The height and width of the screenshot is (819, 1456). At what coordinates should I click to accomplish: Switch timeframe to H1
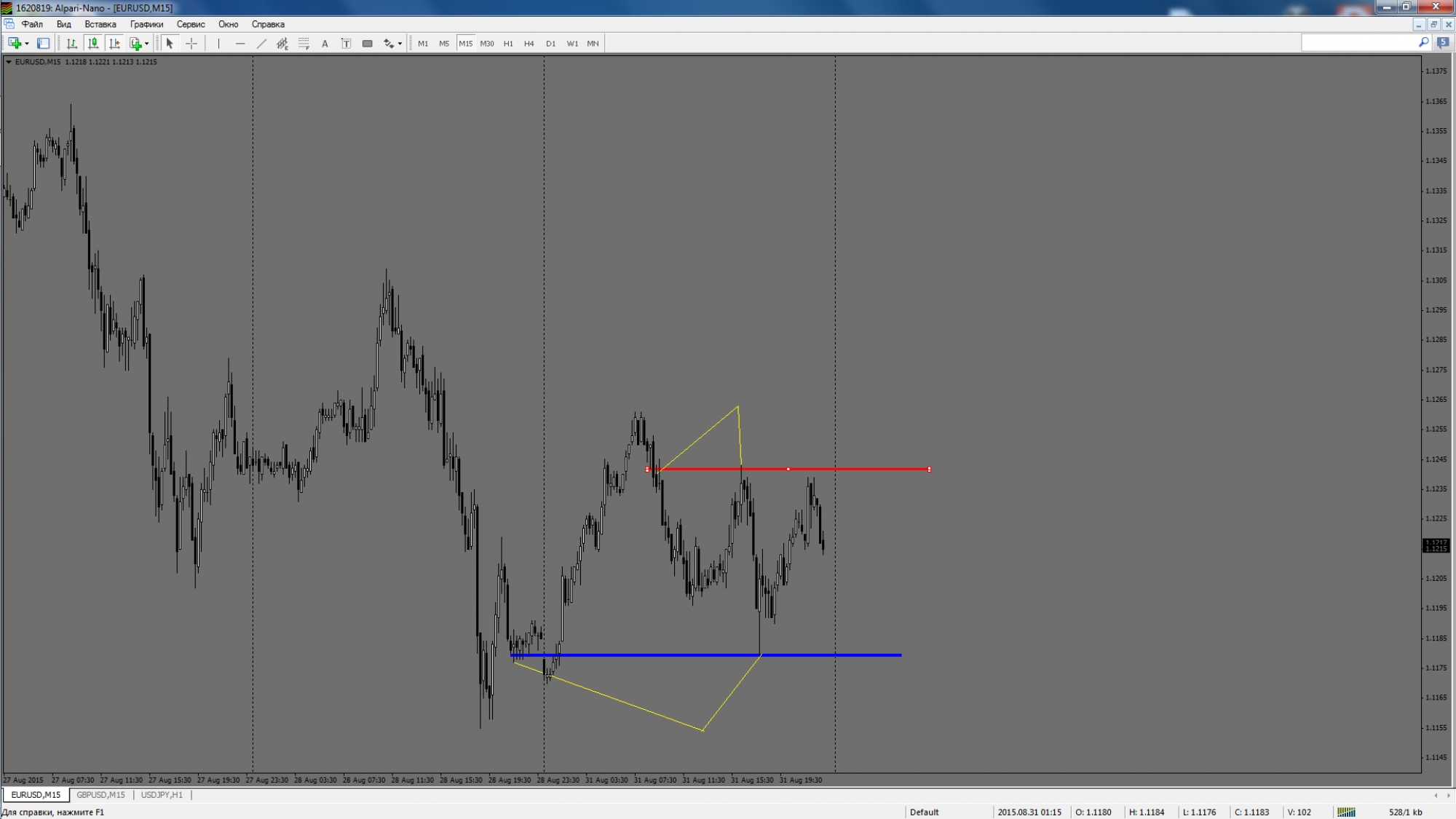pos(508,44)
